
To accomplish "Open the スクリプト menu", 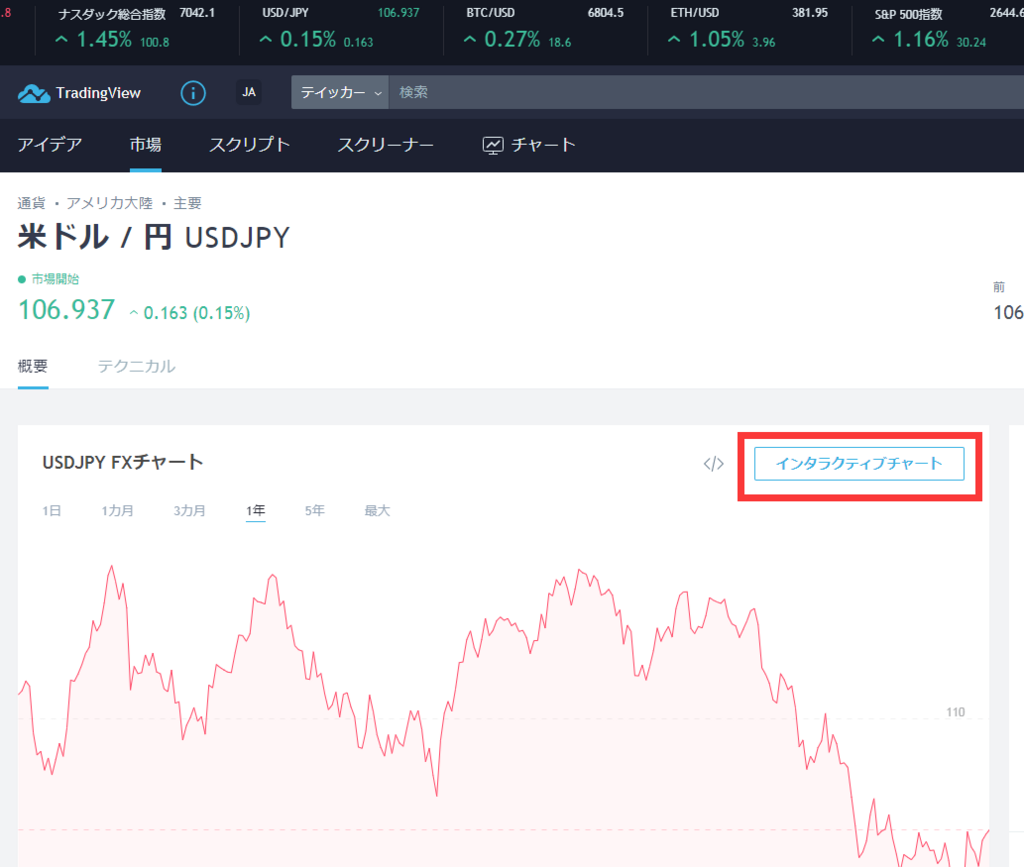I will pyautogui.click(x=249, y=144).
